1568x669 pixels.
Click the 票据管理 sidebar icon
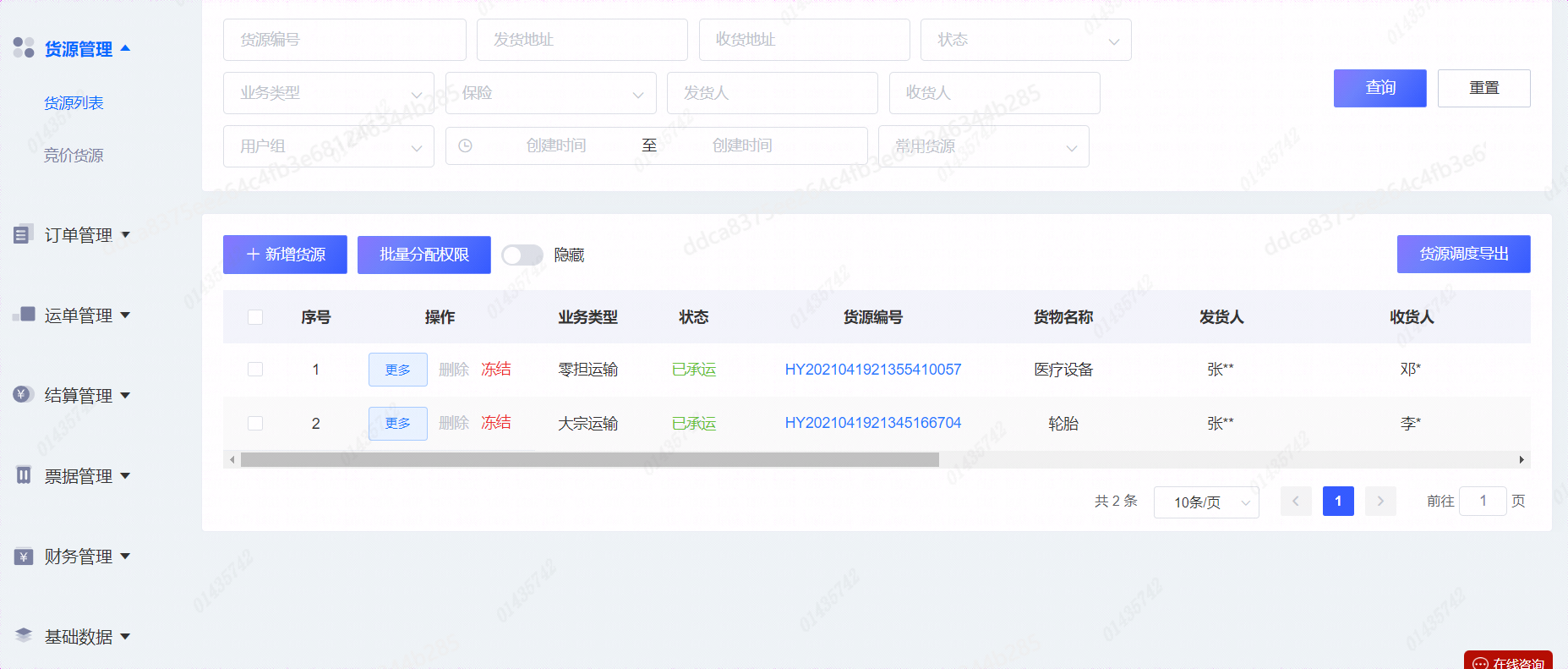[x=24, y=475]
